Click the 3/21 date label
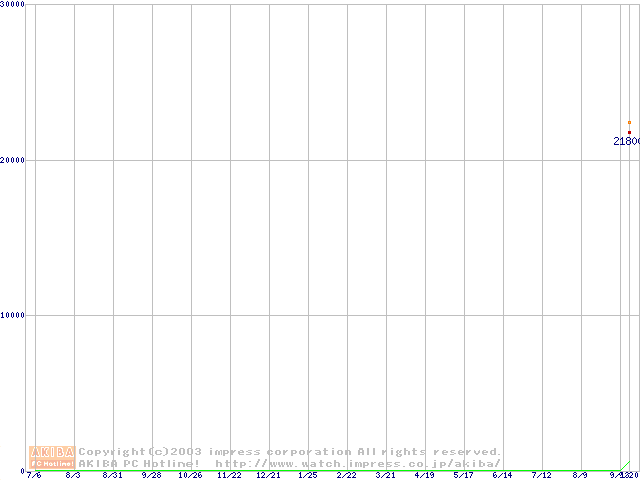 (x=385, y=476)
